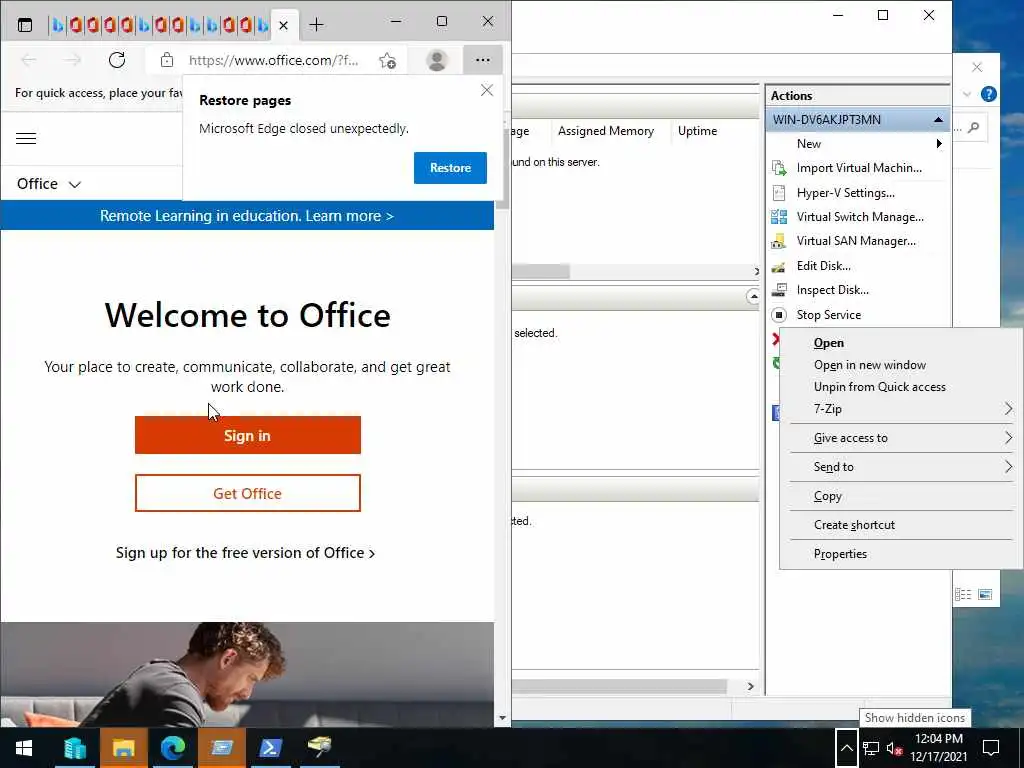Show hidden tray icons

(846, 748)
